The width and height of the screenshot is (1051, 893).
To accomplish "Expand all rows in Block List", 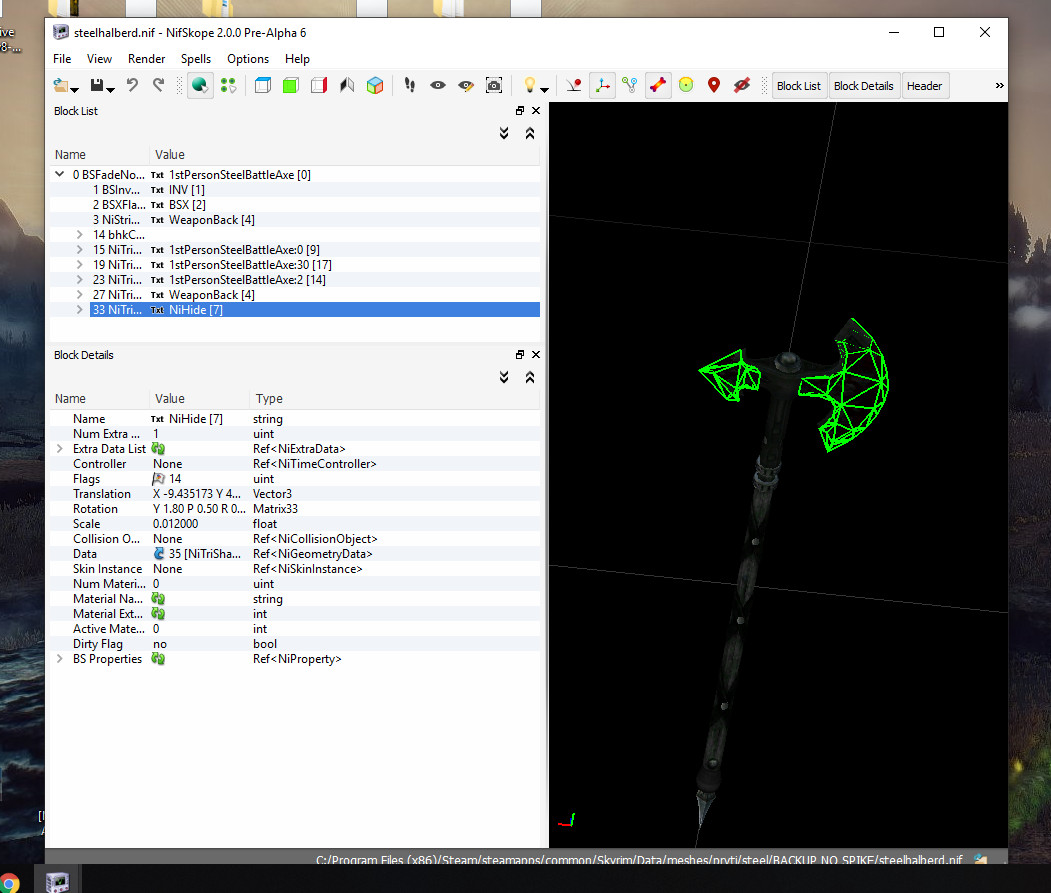I will point(504,133).
